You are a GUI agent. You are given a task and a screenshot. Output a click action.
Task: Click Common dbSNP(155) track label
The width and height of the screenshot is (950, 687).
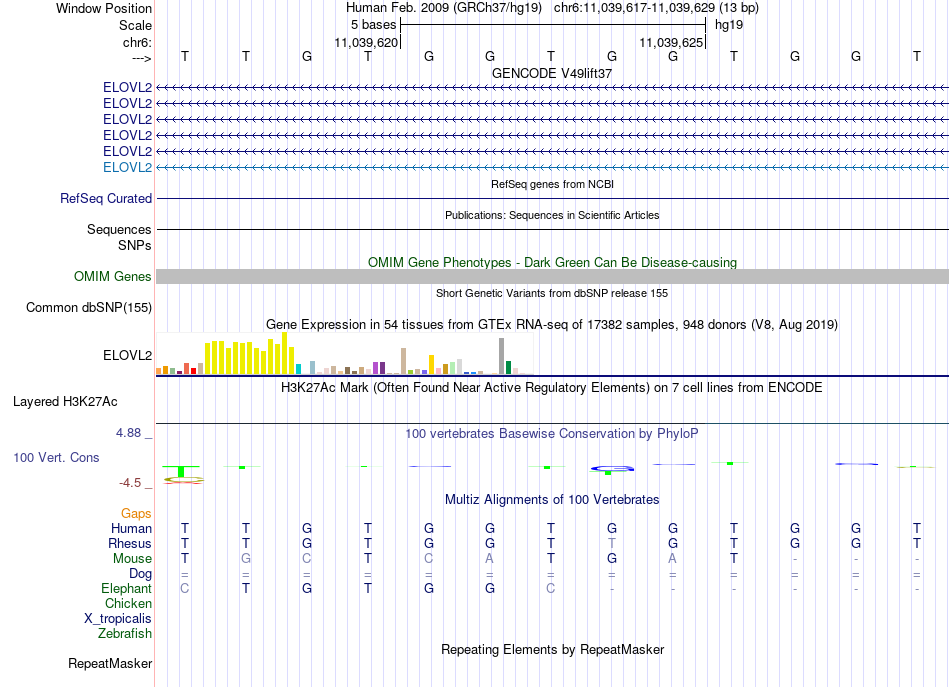click(x=89, y=307)
